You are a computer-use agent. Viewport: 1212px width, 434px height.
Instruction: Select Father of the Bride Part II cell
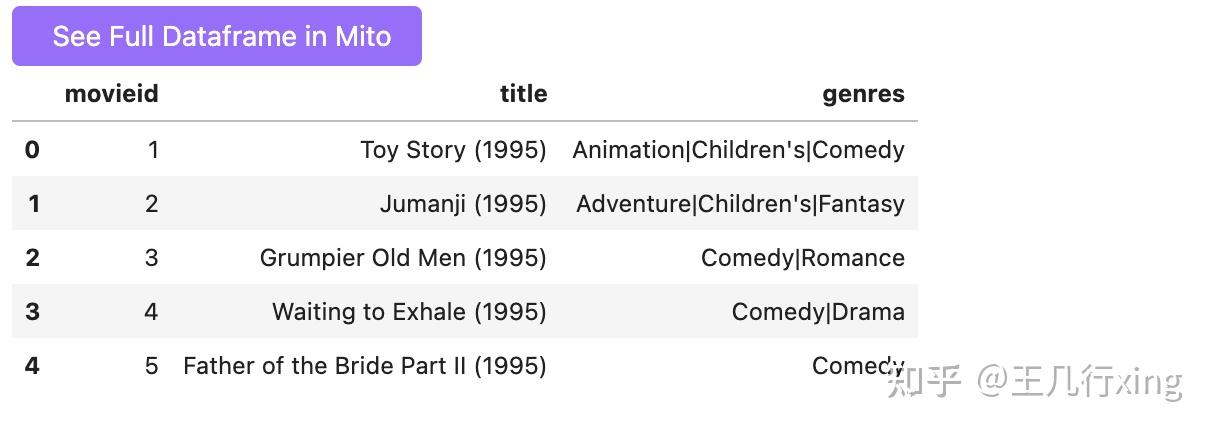click(x=364, y=366)
